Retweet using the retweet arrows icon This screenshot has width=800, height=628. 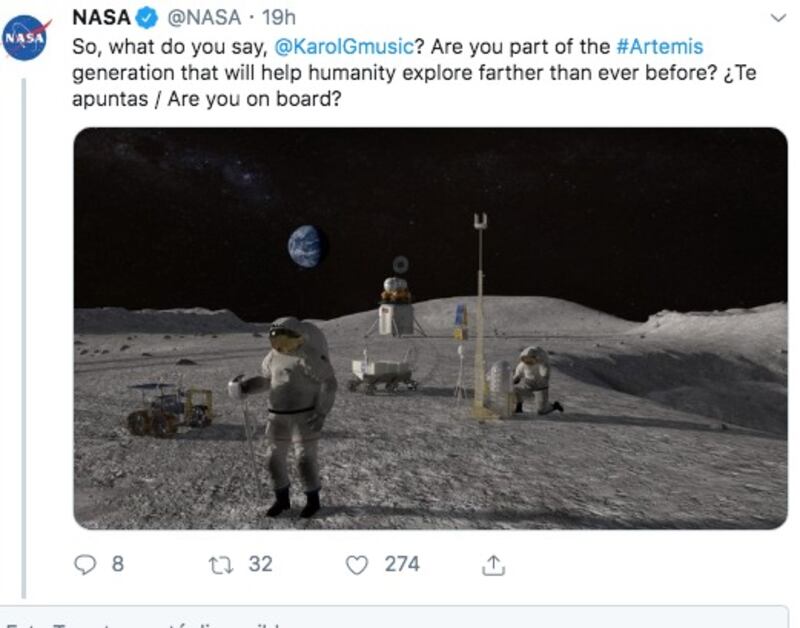pyautogui.click(x=221, y=565)
